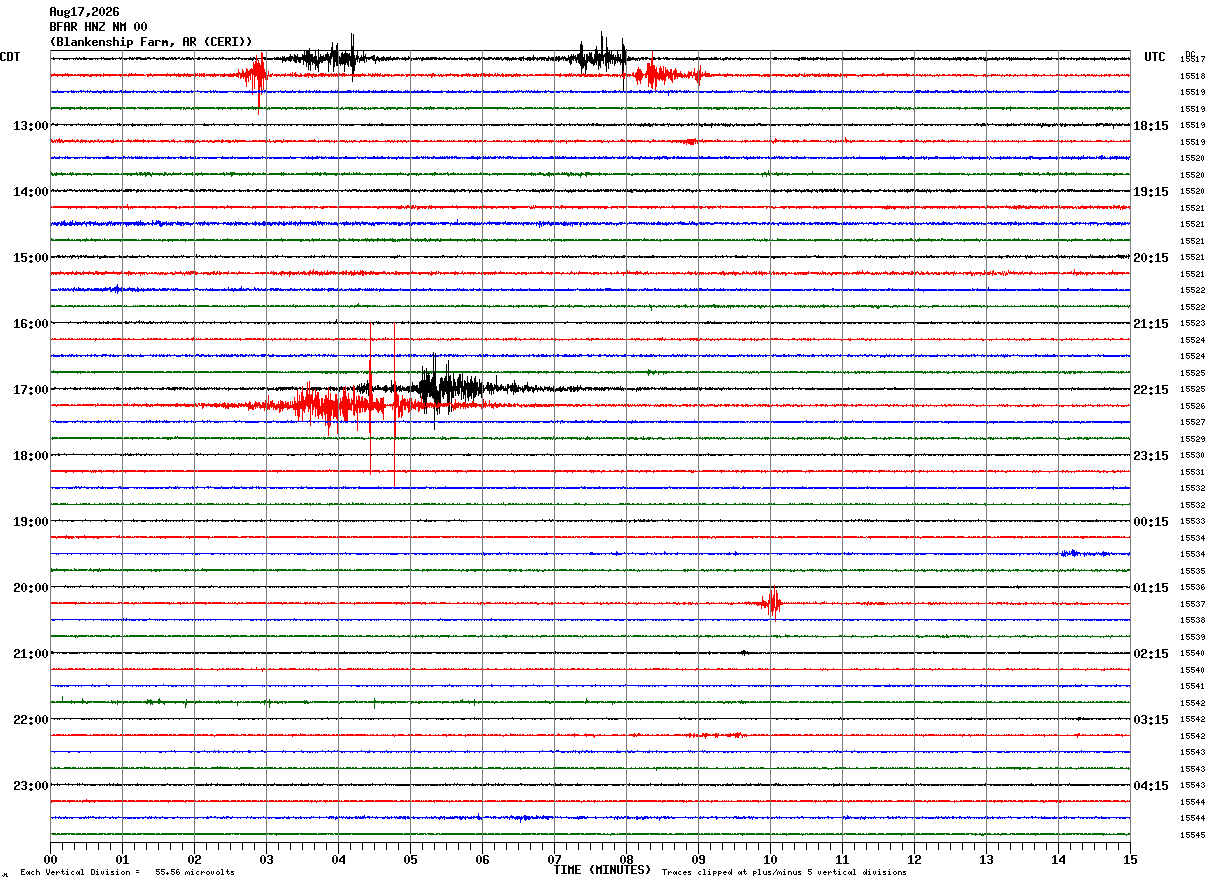This screenshot has width=1210, height=886.
Task: Click the 17:00 CDT time label
Action: coord(29,390)
